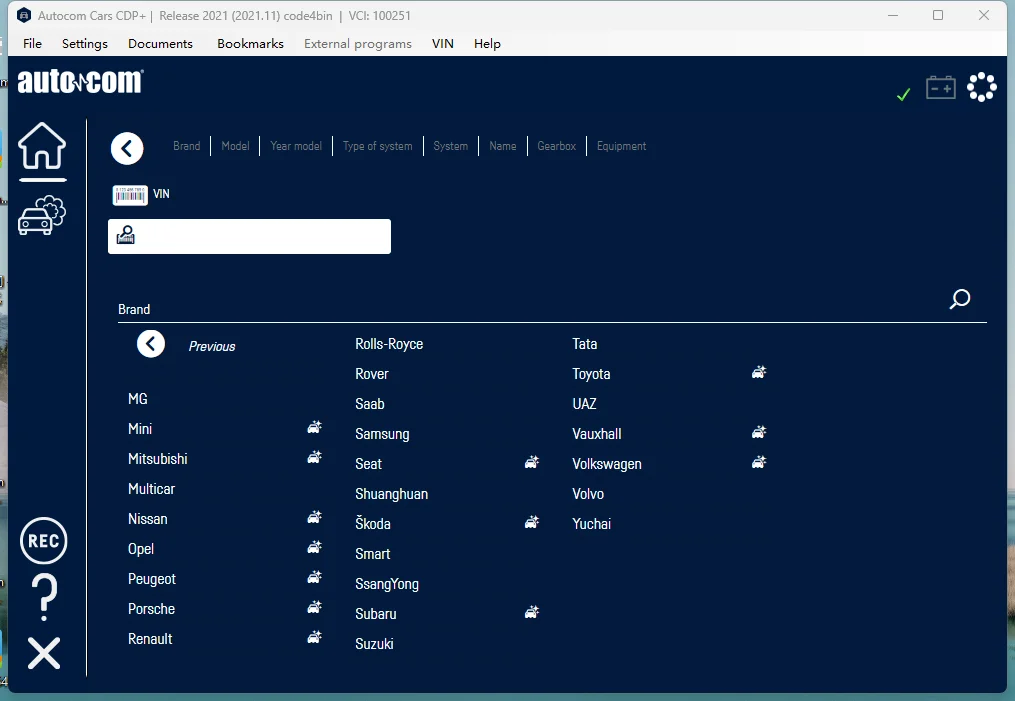1015x701 pixels.
Task: Open the External programs menu
Action: tap(358, 43)
